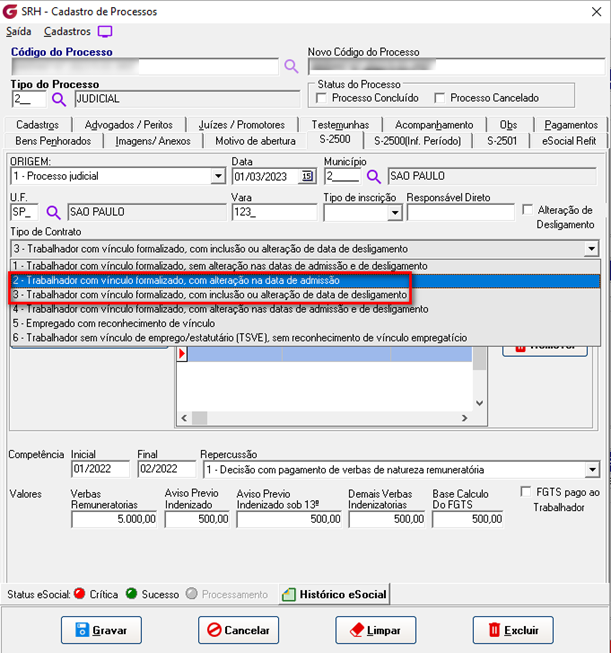Open the Advogados / Peritos tab
Image resolution: width=611 pixels, height=653 pixels.
click(x=129, y=125)
